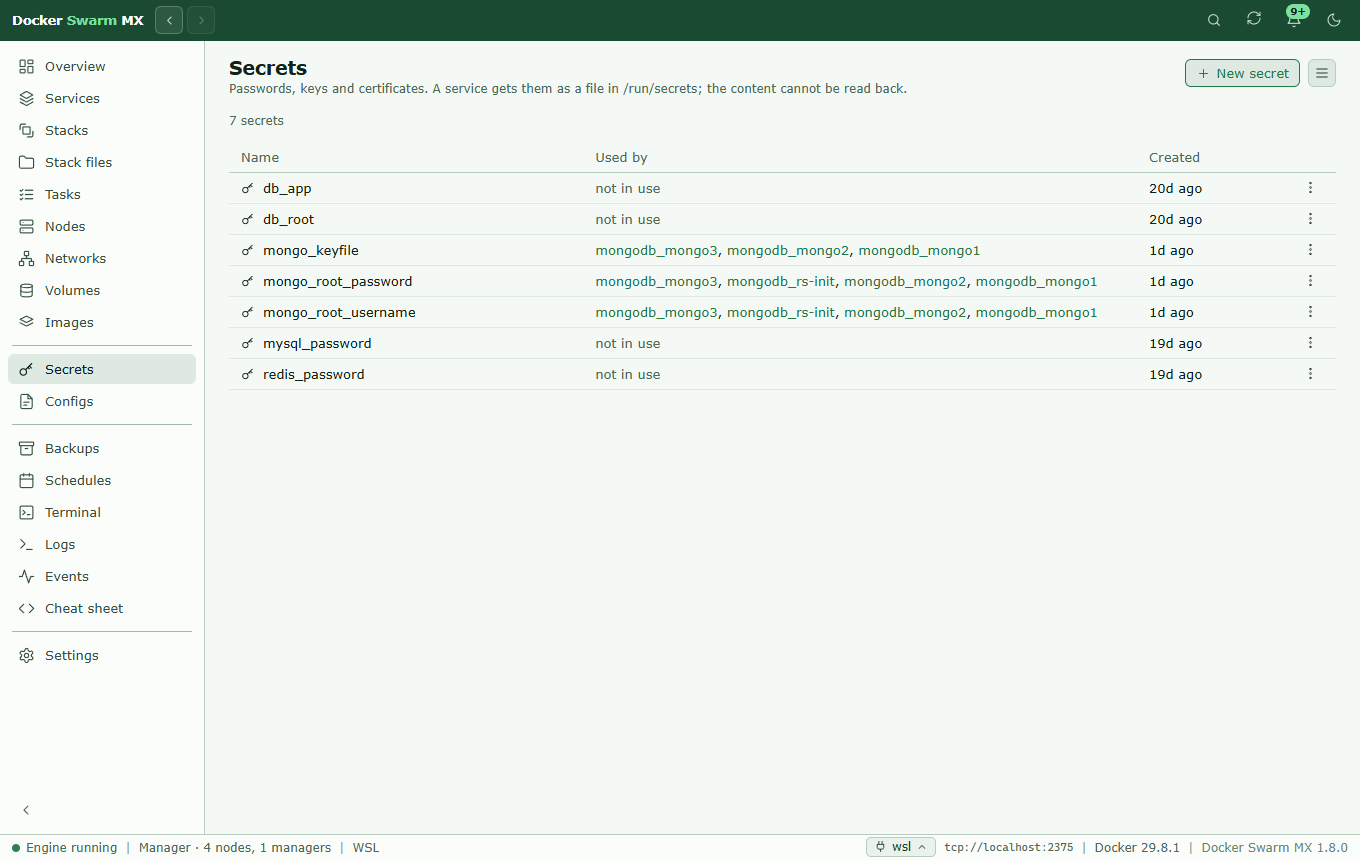Click the Schedules icon in the sidebar
Viewport: 1360px width, 860px height.
[27, 480]
